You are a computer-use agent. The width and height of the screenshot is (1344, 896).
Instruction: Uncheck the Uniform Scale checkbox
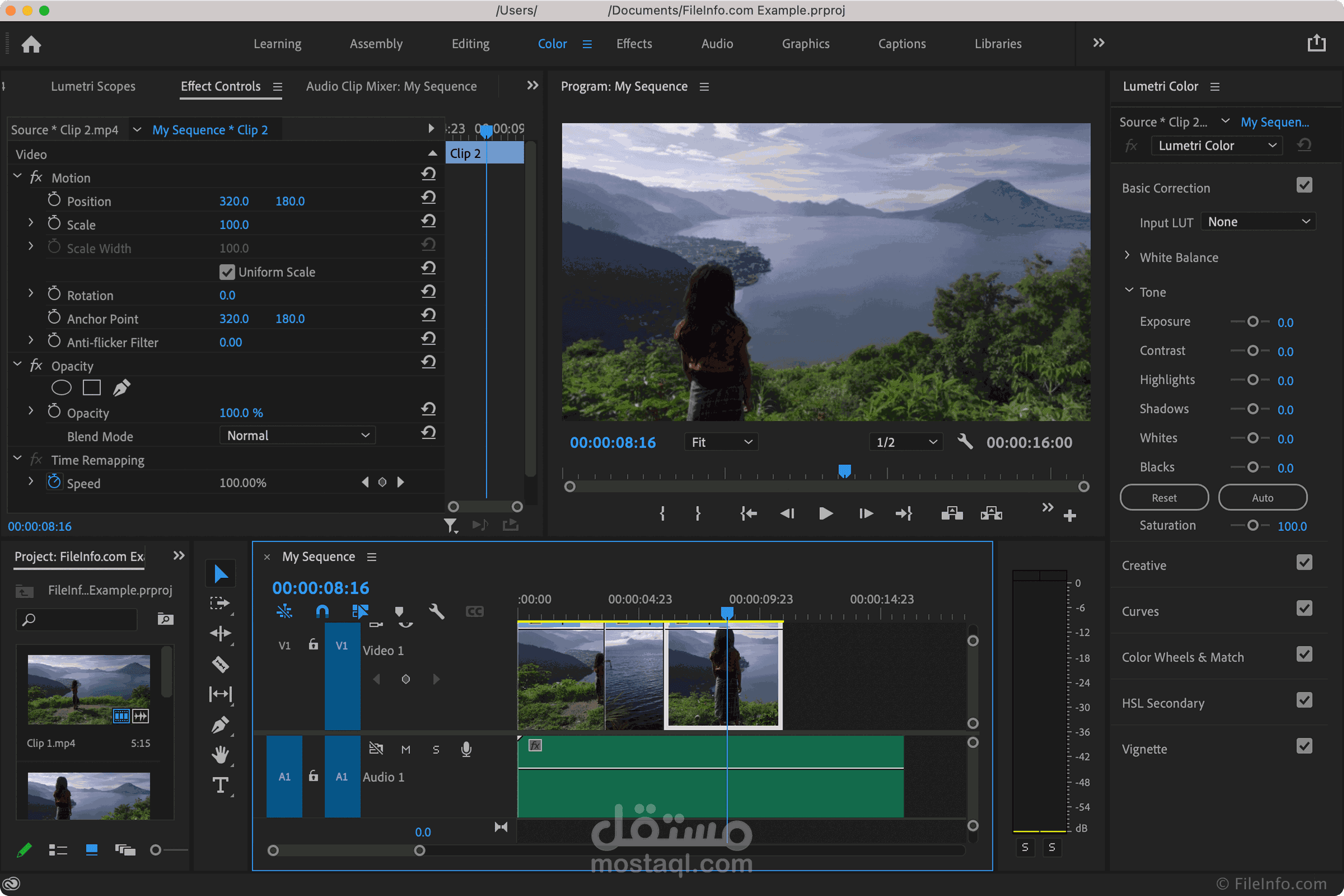pyautogui.click(x=227, y=272)
